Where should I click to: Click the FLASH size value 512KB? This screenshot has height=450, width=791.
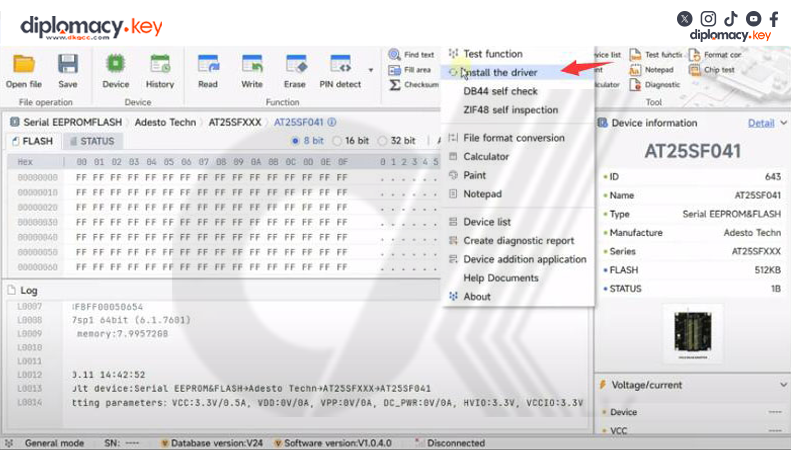pos(767,270)
